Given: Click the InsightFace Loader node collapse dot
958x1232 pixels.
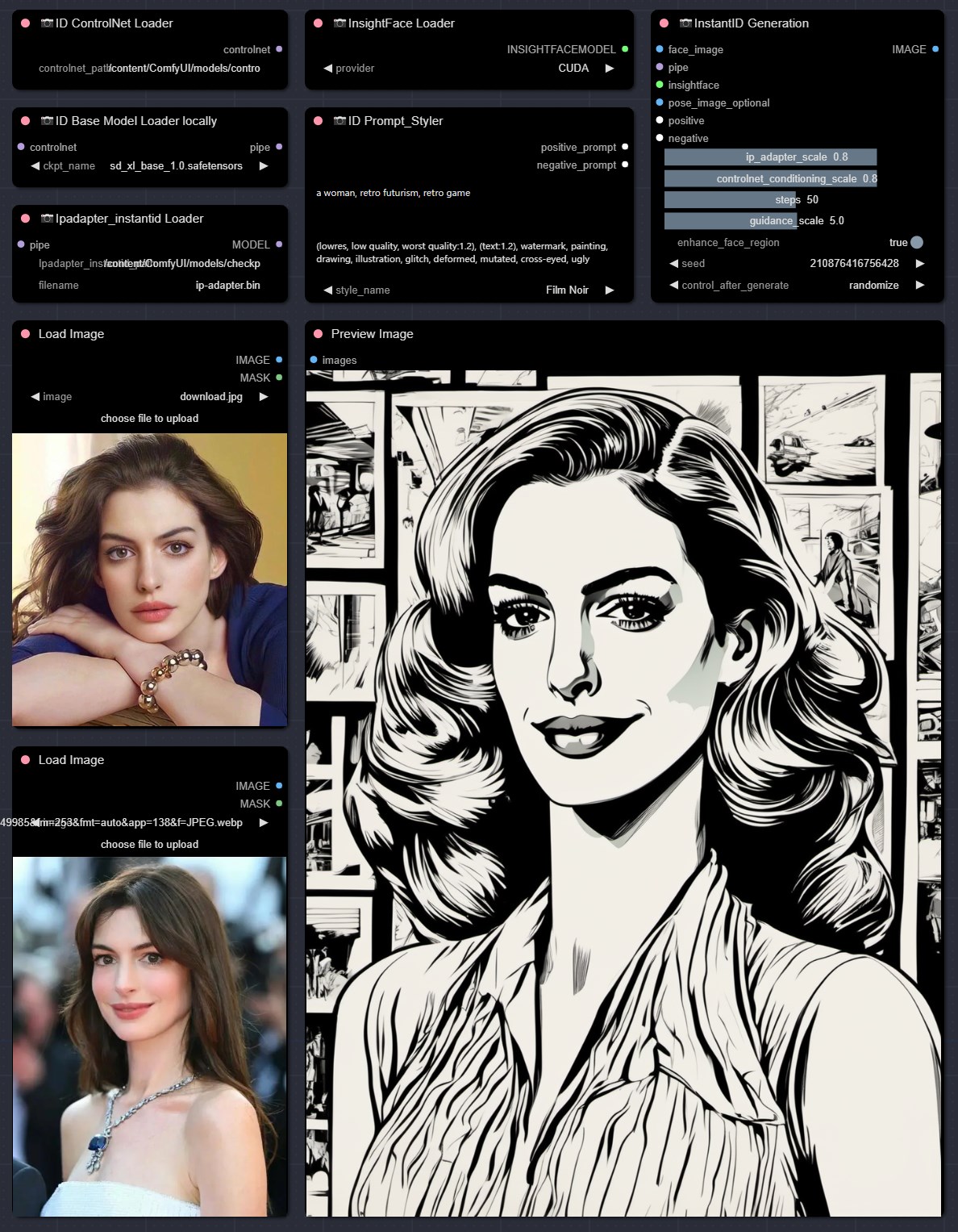Looking at the screenshot, I should [318, 23].
